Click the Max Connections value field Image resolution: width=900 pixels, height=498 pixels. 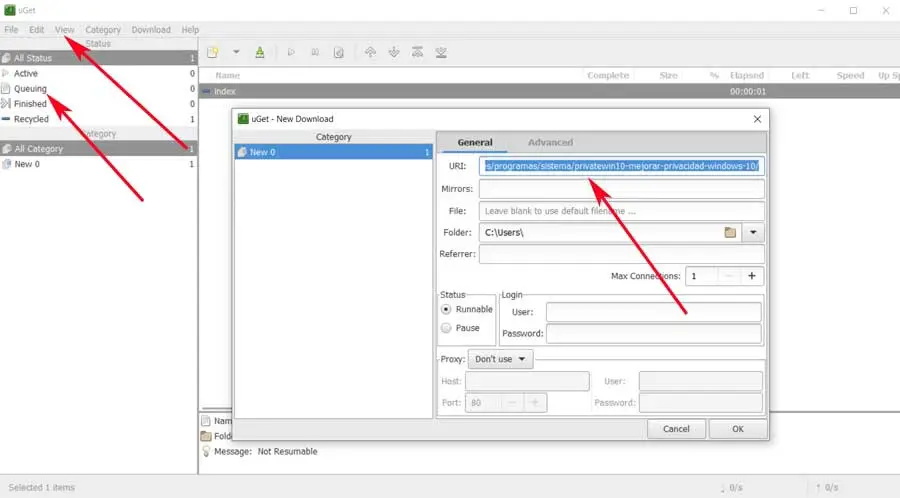tap(701, 276)
